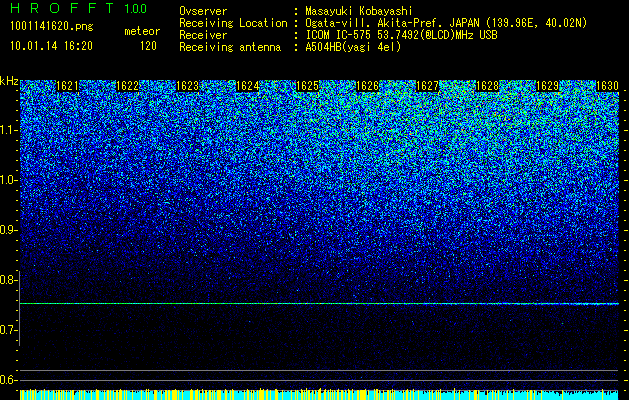
Task: Click the Receiving antenna label
Action: point(230,47)
